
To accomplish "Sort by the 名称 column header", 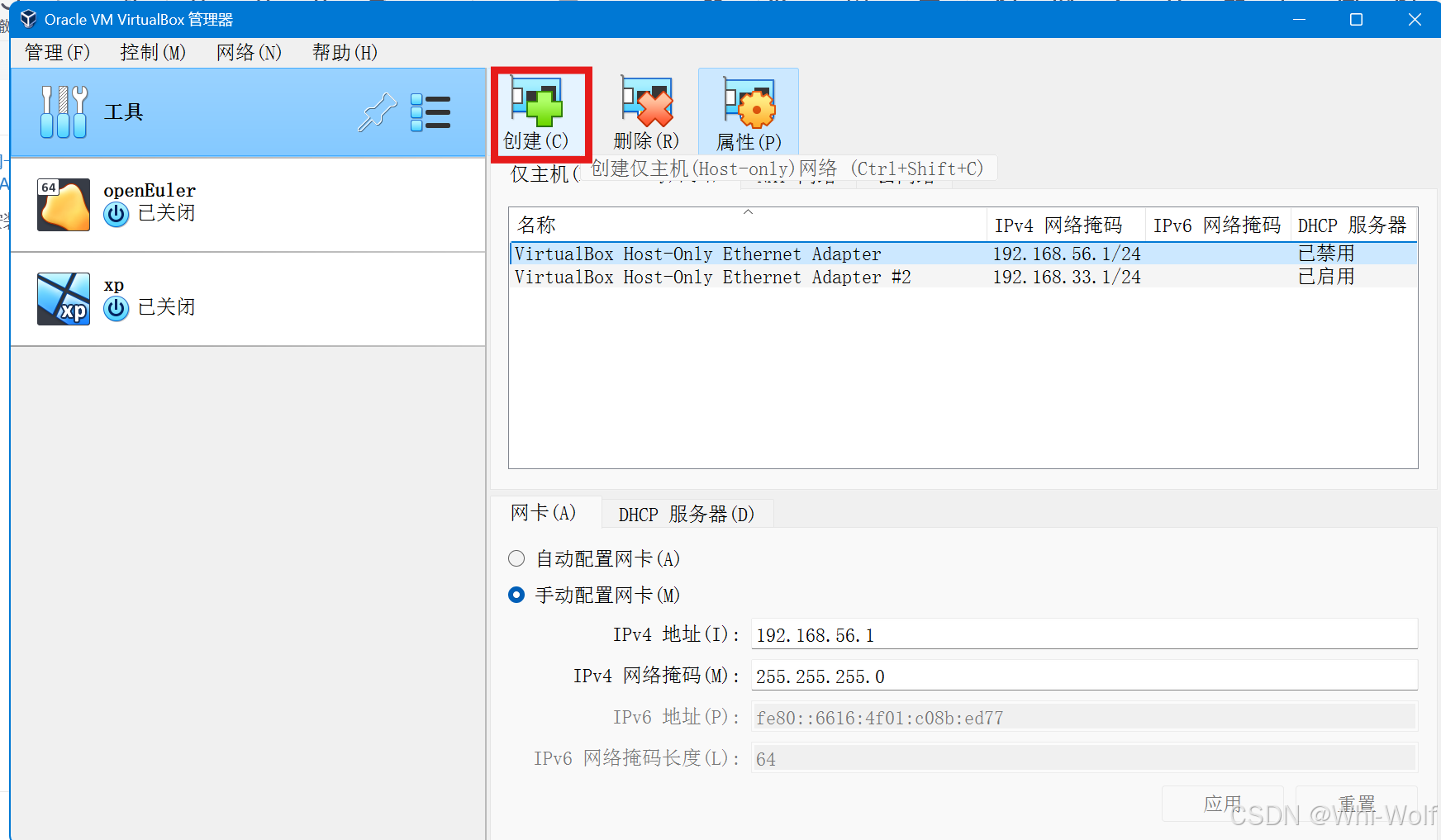I will [x=748, y=225].
